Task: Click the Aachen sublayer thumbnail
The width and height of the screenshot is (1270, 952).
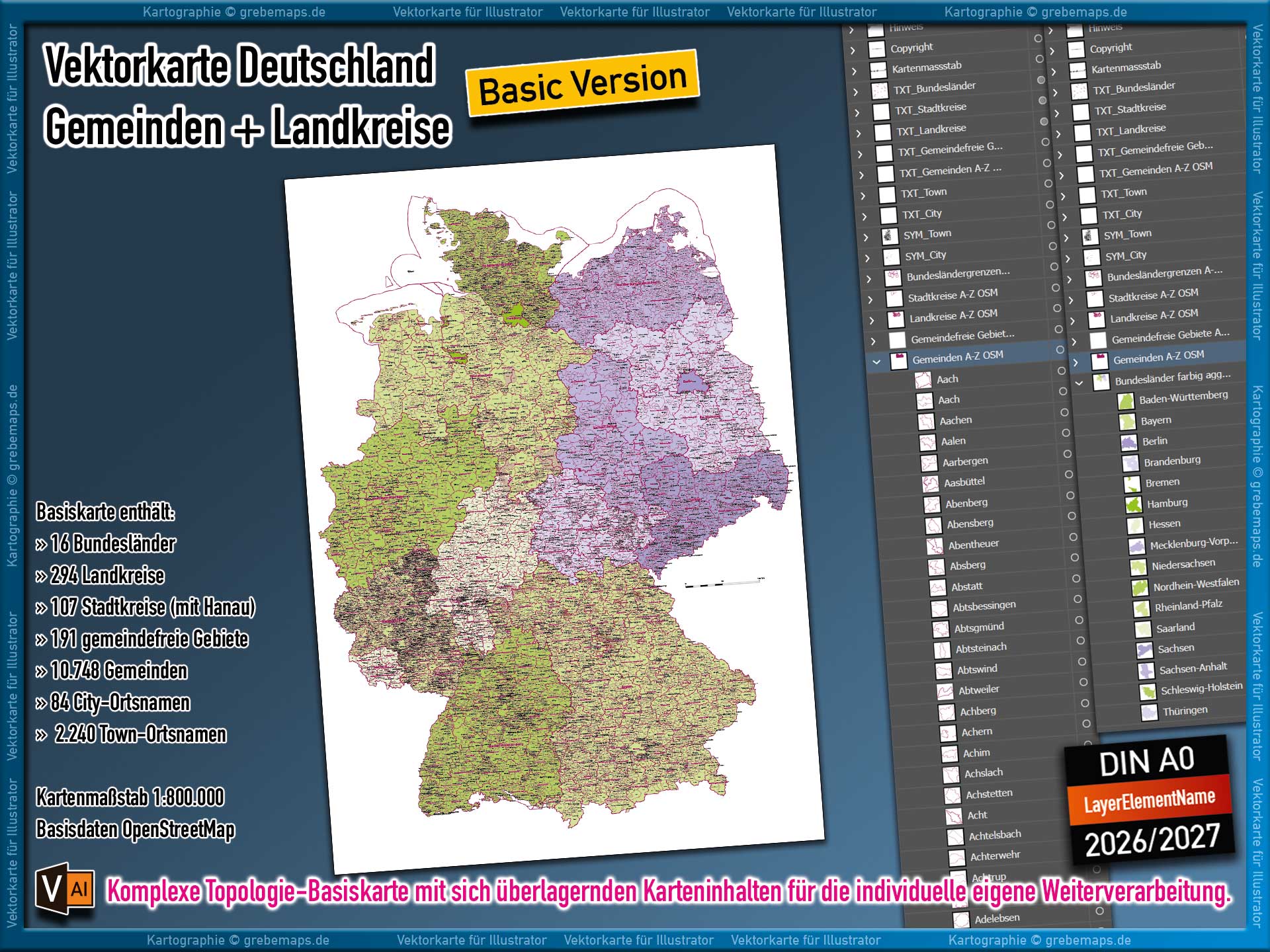Action: click(925, 422)
